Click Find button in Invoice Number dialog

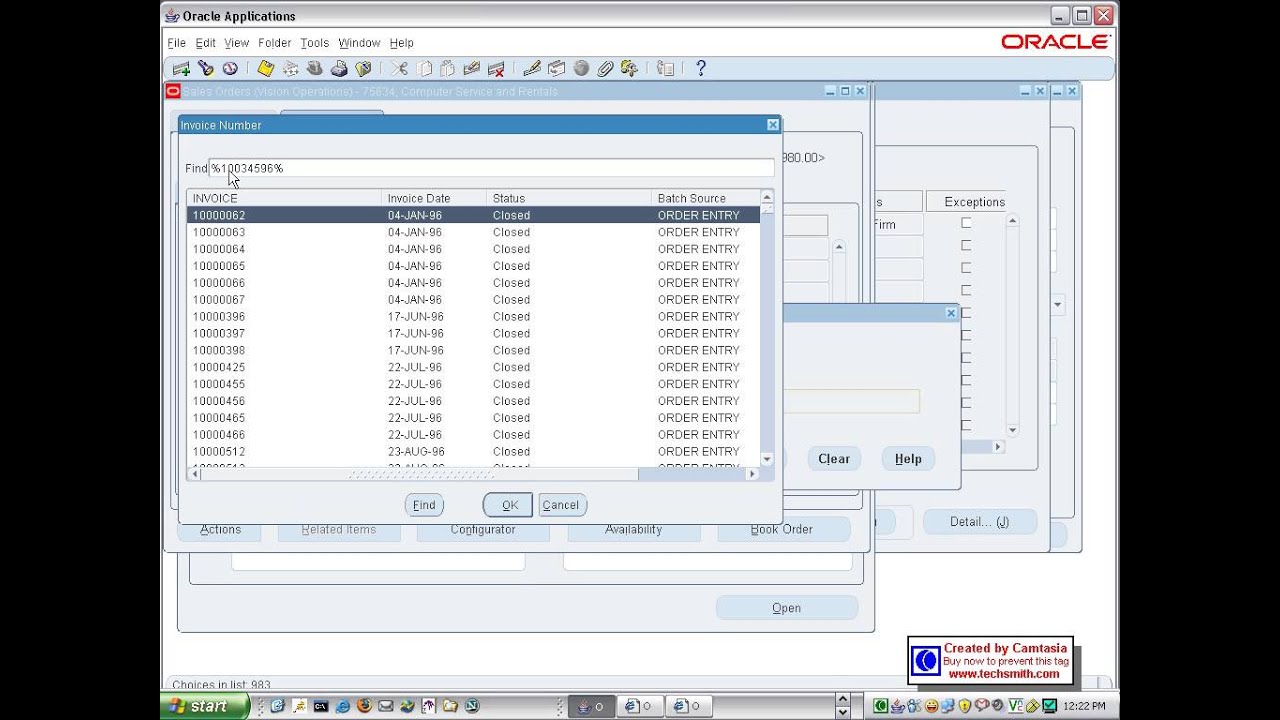point(424,505)
